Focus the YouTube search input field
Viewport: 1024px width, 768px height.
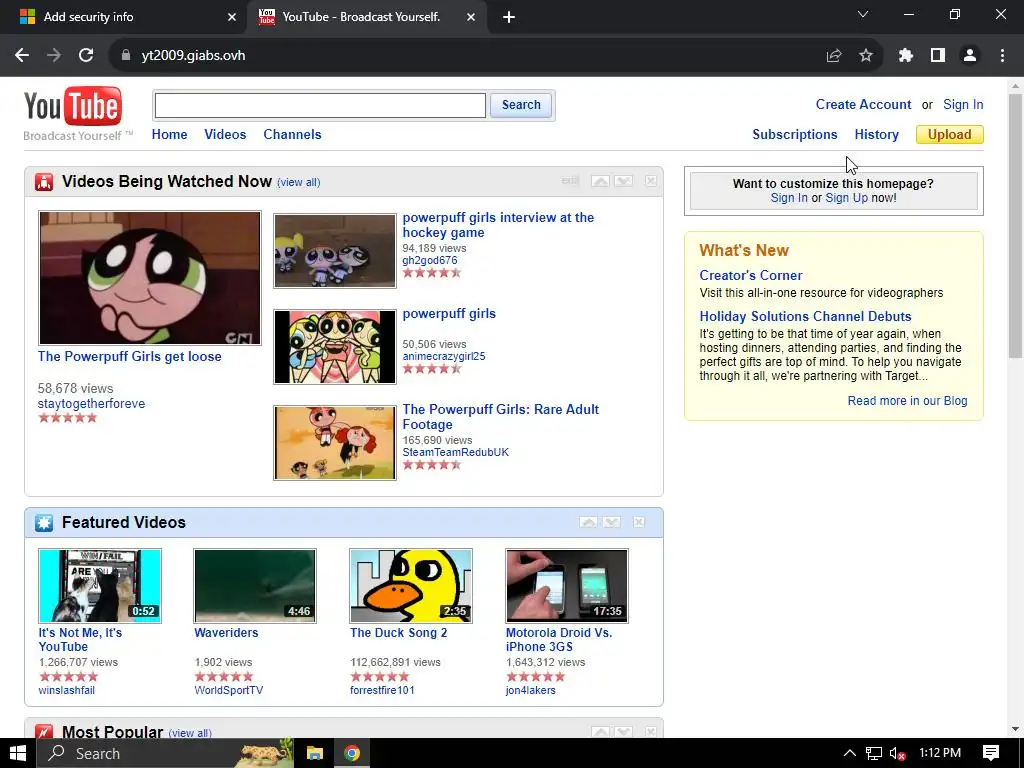click(320, 105)
